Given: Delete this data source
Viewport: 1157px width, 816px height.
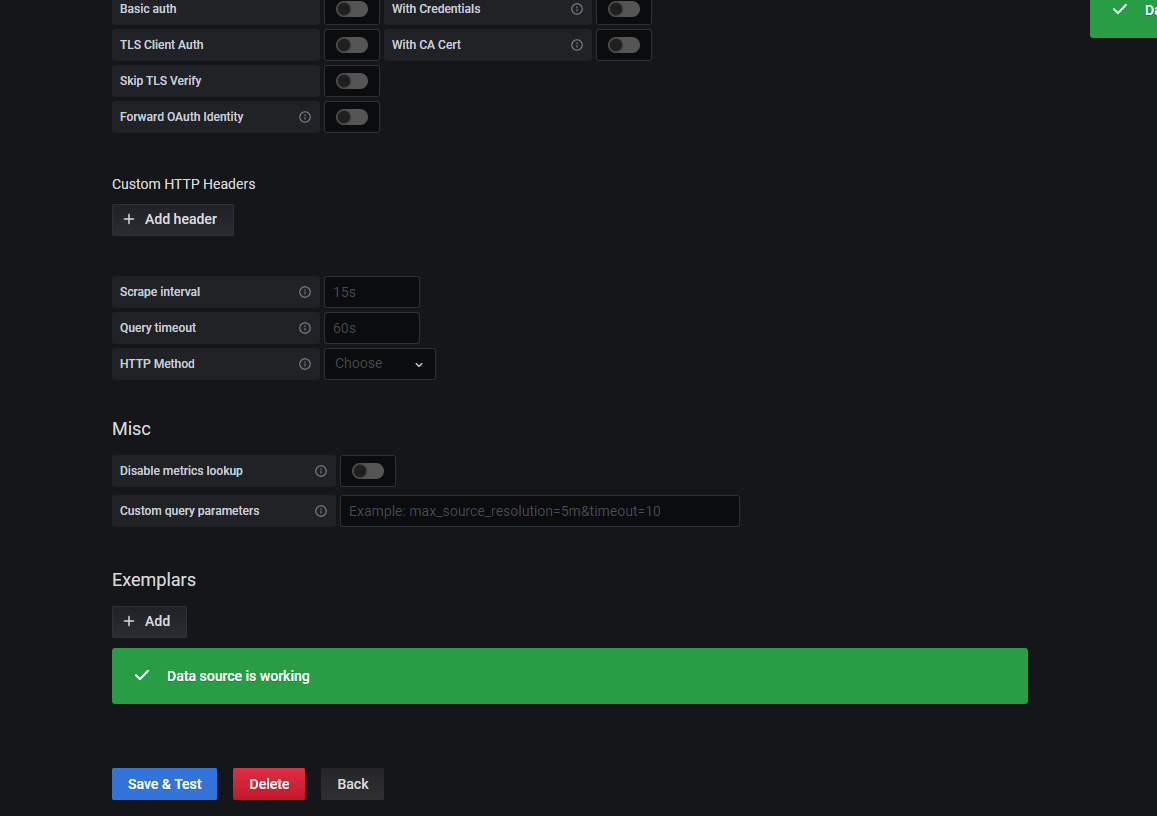Looking at the screenshot, I should [x=269, y=784].
